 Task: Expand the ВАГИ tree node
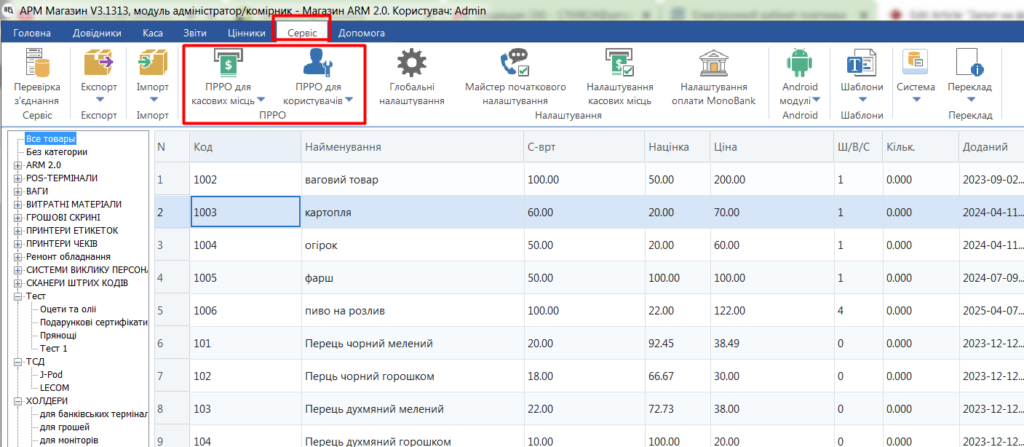(x=18, y=191)
